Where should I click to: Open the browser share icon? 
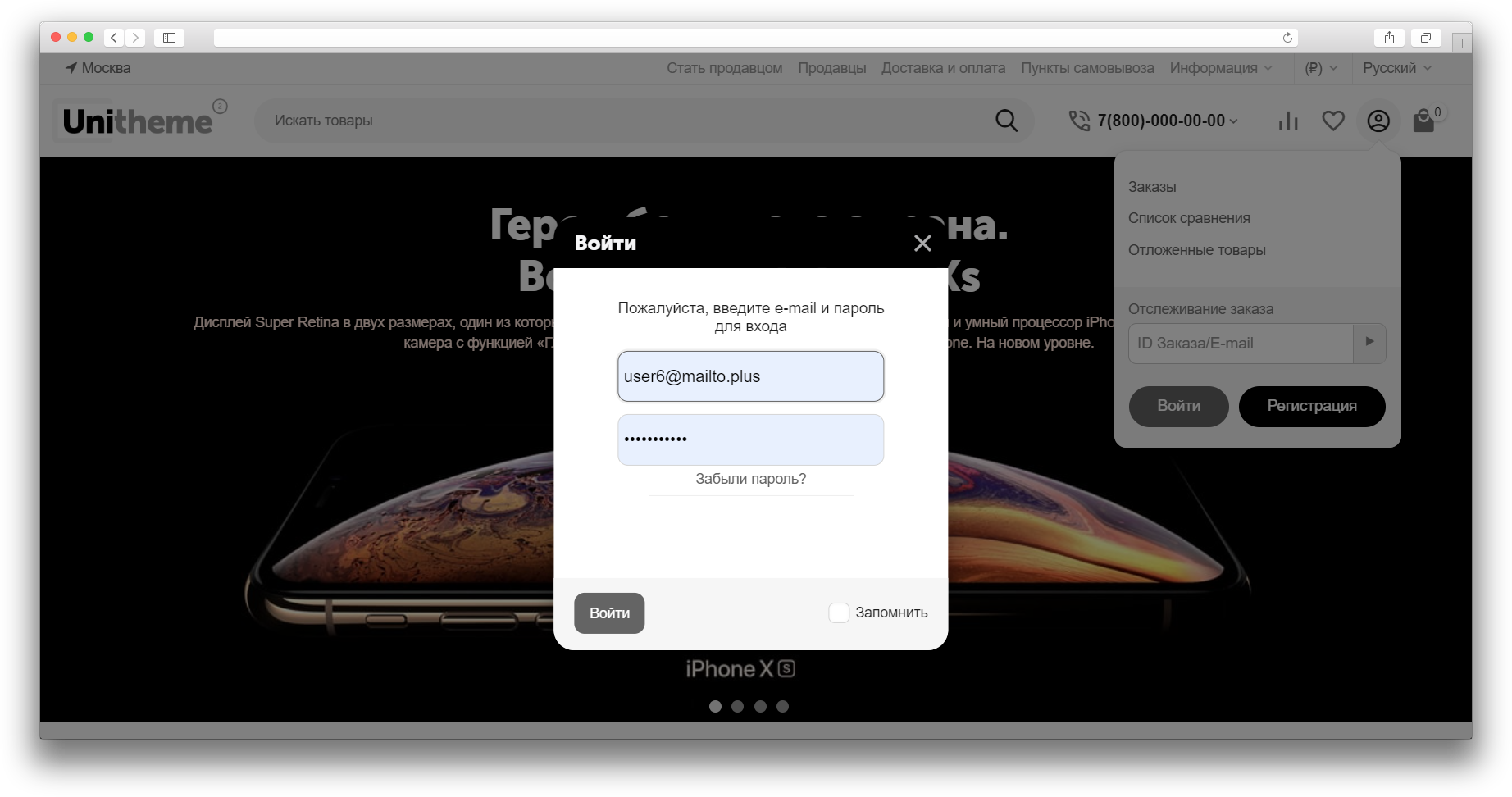[x=1389, y=38]
